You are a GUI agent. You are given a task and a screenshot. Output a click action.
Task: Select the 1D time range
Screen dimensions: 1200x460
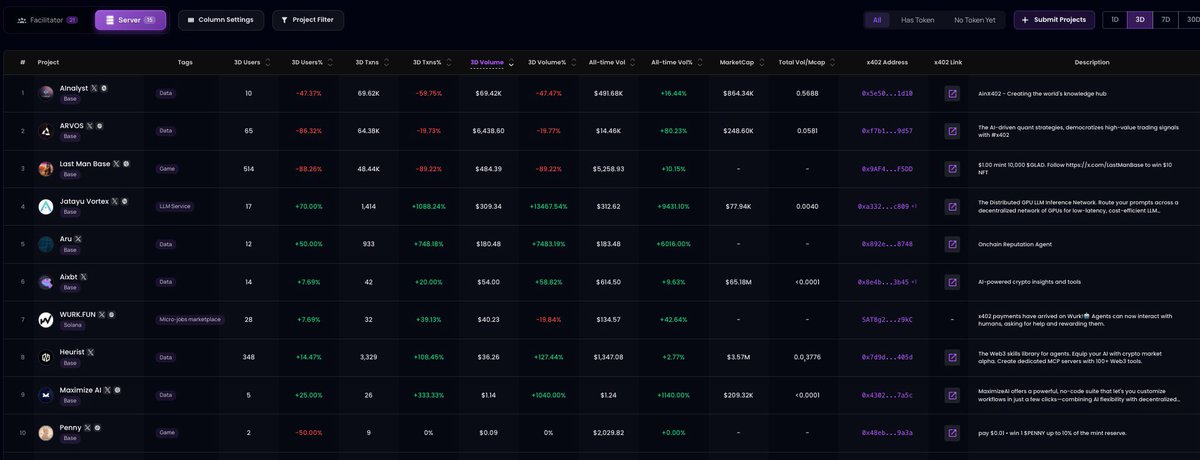pos(1114,20)
